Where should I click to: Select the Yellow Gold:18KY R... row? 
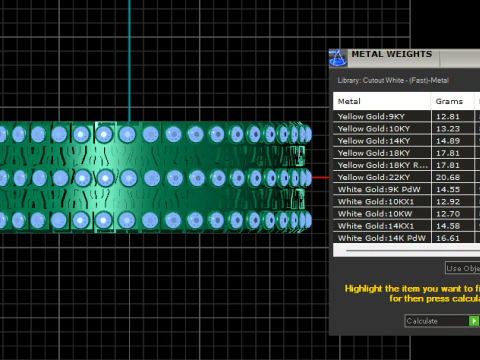point(407,165)
